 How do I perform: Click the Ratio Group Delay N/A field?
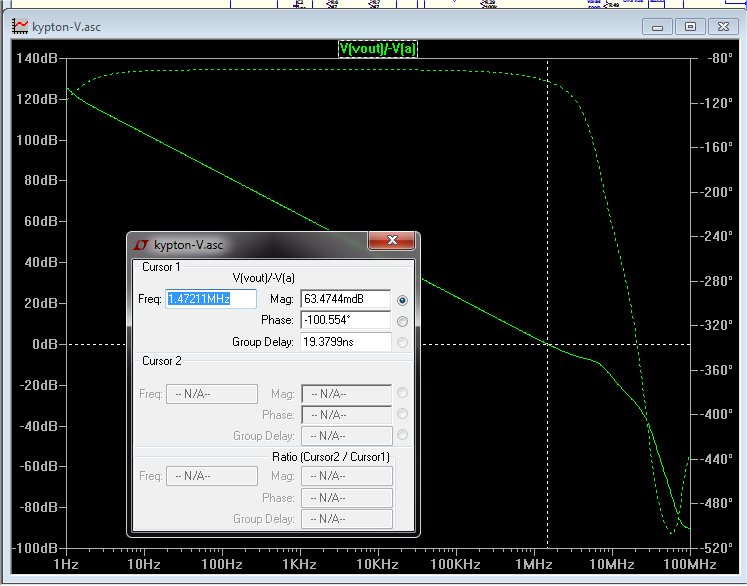[347, 519]
